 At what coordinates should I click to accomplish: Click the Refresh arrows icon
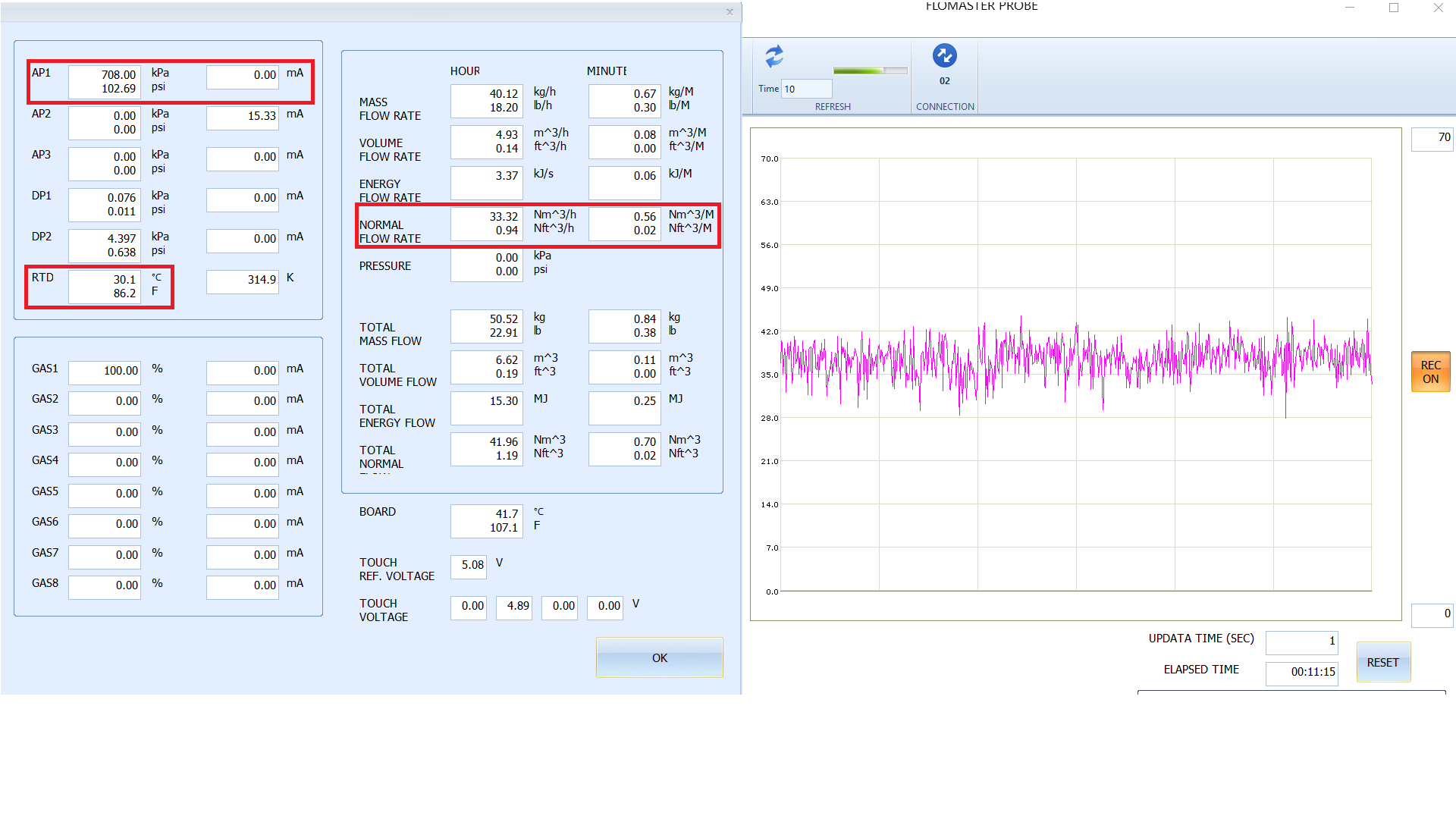[774, 57]
